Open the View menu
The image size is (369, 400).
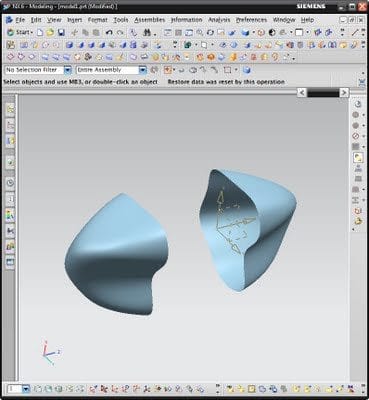(54, 20)
